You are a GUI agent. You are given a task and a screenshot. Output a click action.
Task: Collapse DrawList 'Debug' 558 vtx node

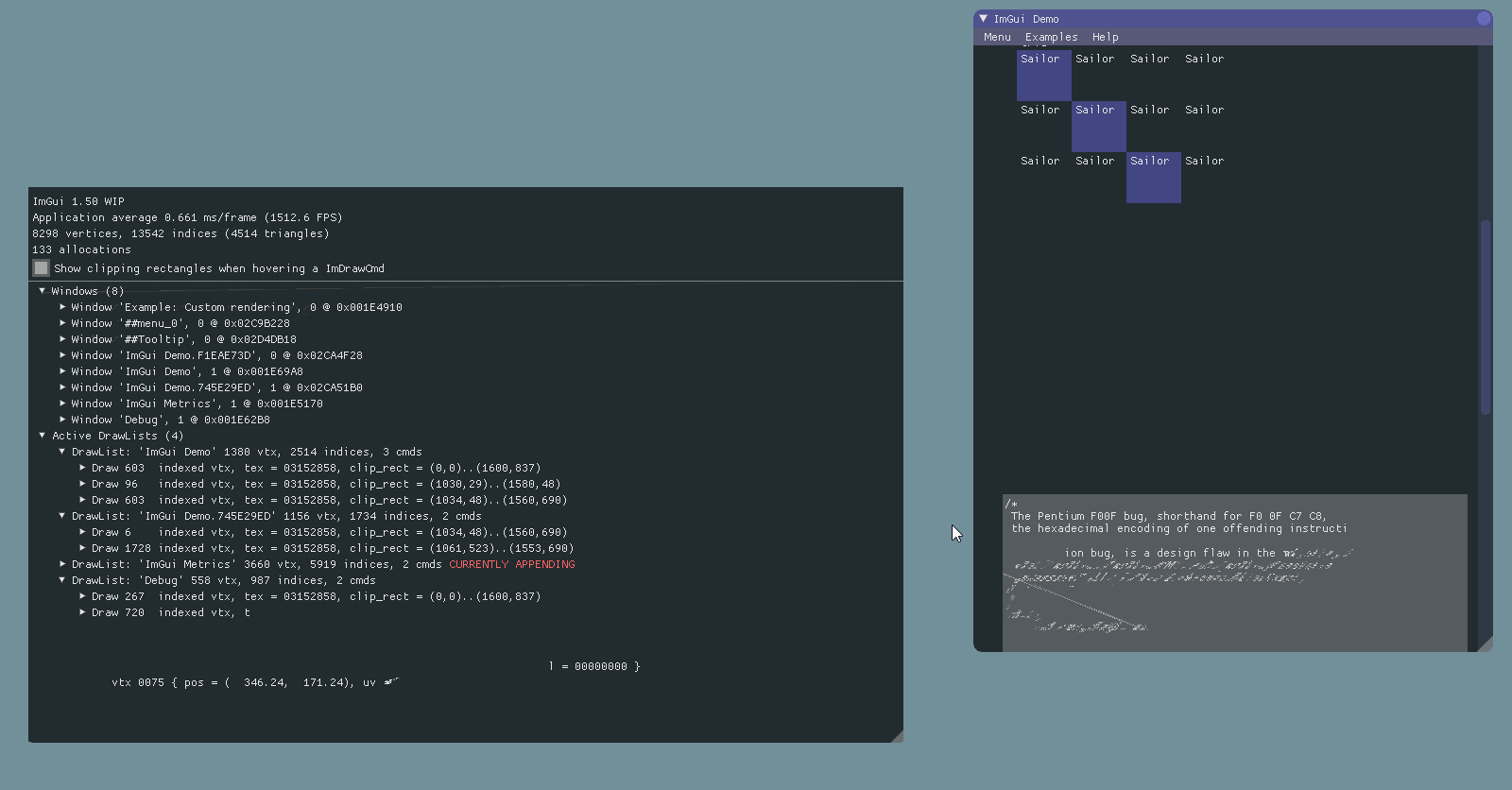pos(62,580)
